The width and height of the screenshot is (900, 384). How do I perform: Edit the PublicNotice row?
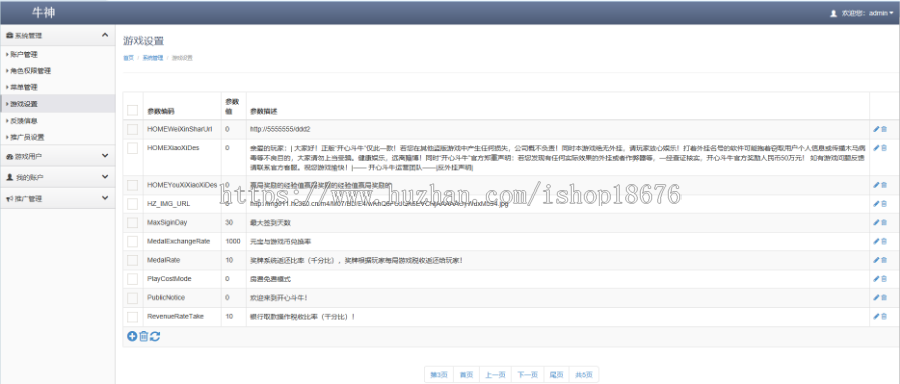(876, 297)
